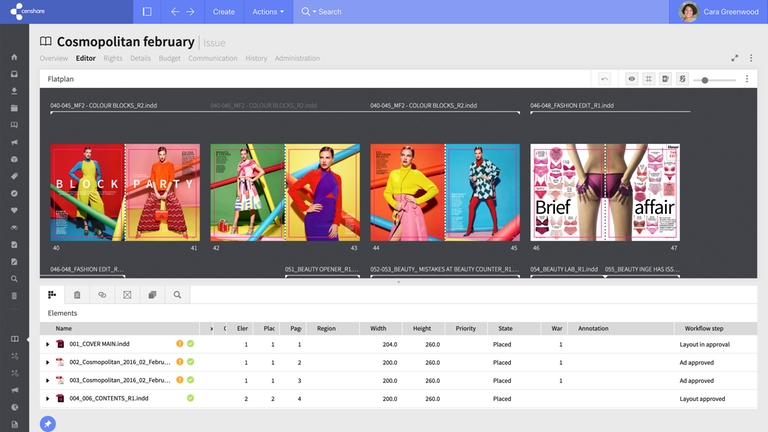Click the magnifier icon in left sidebar
Screen dimensions: 768x432
[14, 279]
